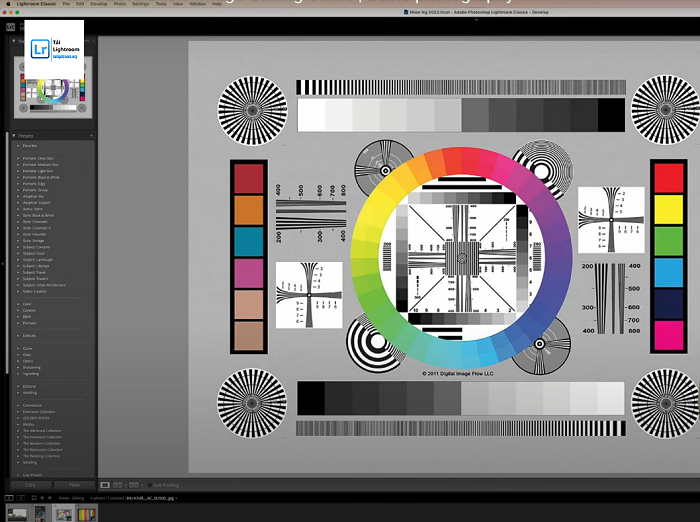Select the Loupe view icon in toolbar
The image size is (700, 522).
pos(106,485)
